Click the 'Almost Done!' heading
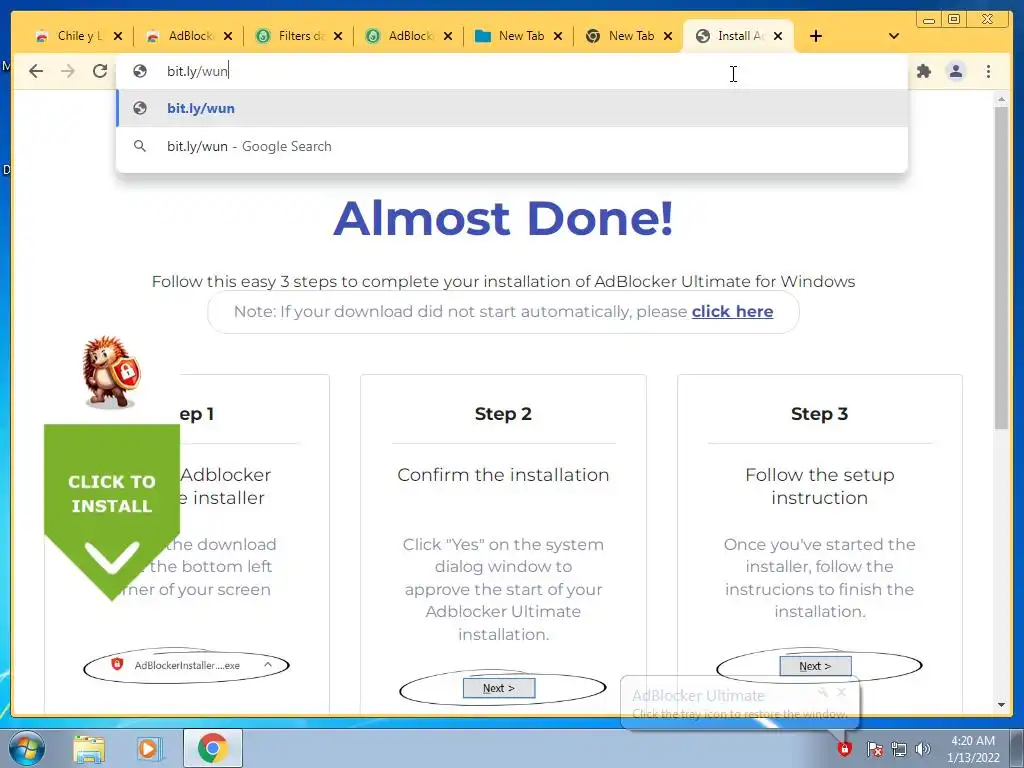Image resolution: width=1024 pixels, height=768 pixels. (503, 218)
